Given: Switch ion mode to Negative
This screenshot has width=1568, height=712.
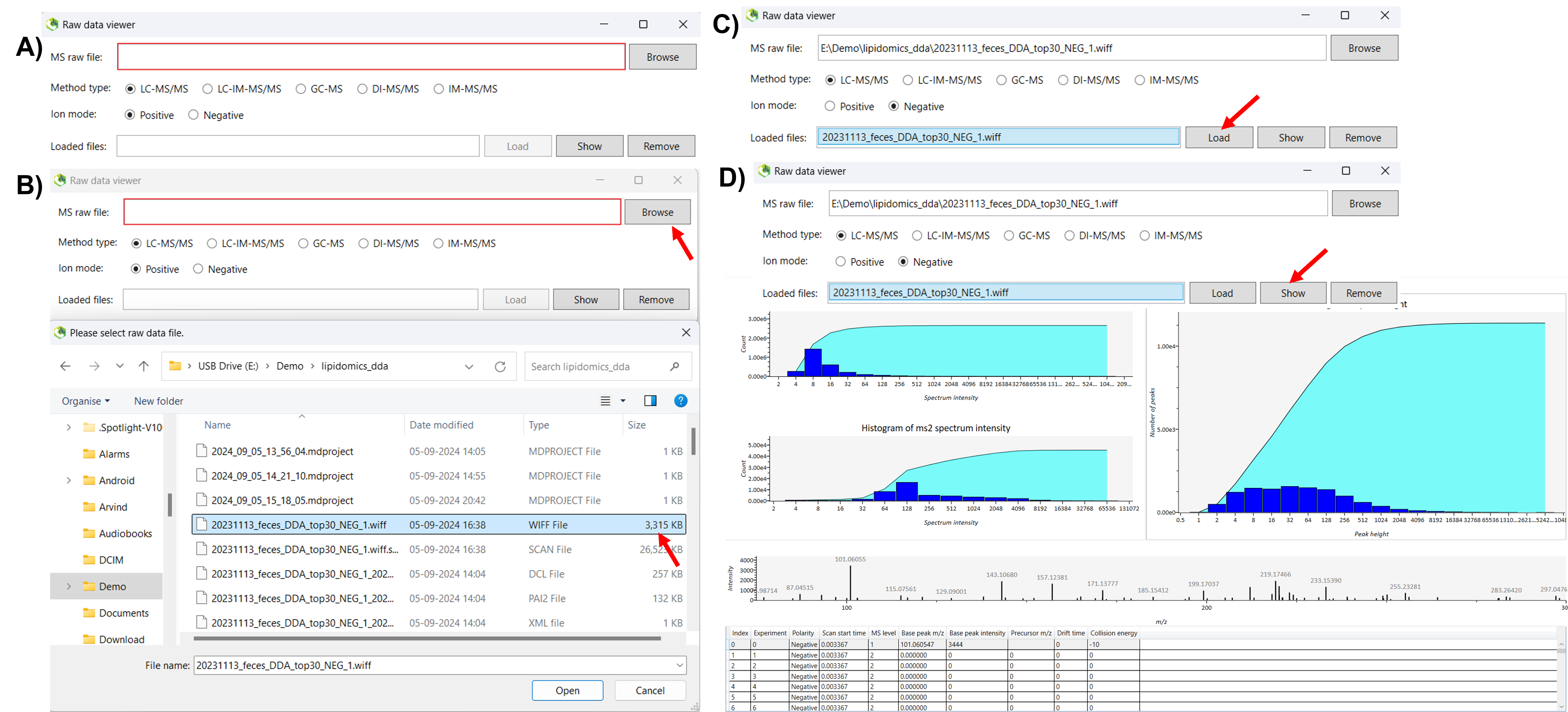Looking at the screenshot, I should (193, 115).
